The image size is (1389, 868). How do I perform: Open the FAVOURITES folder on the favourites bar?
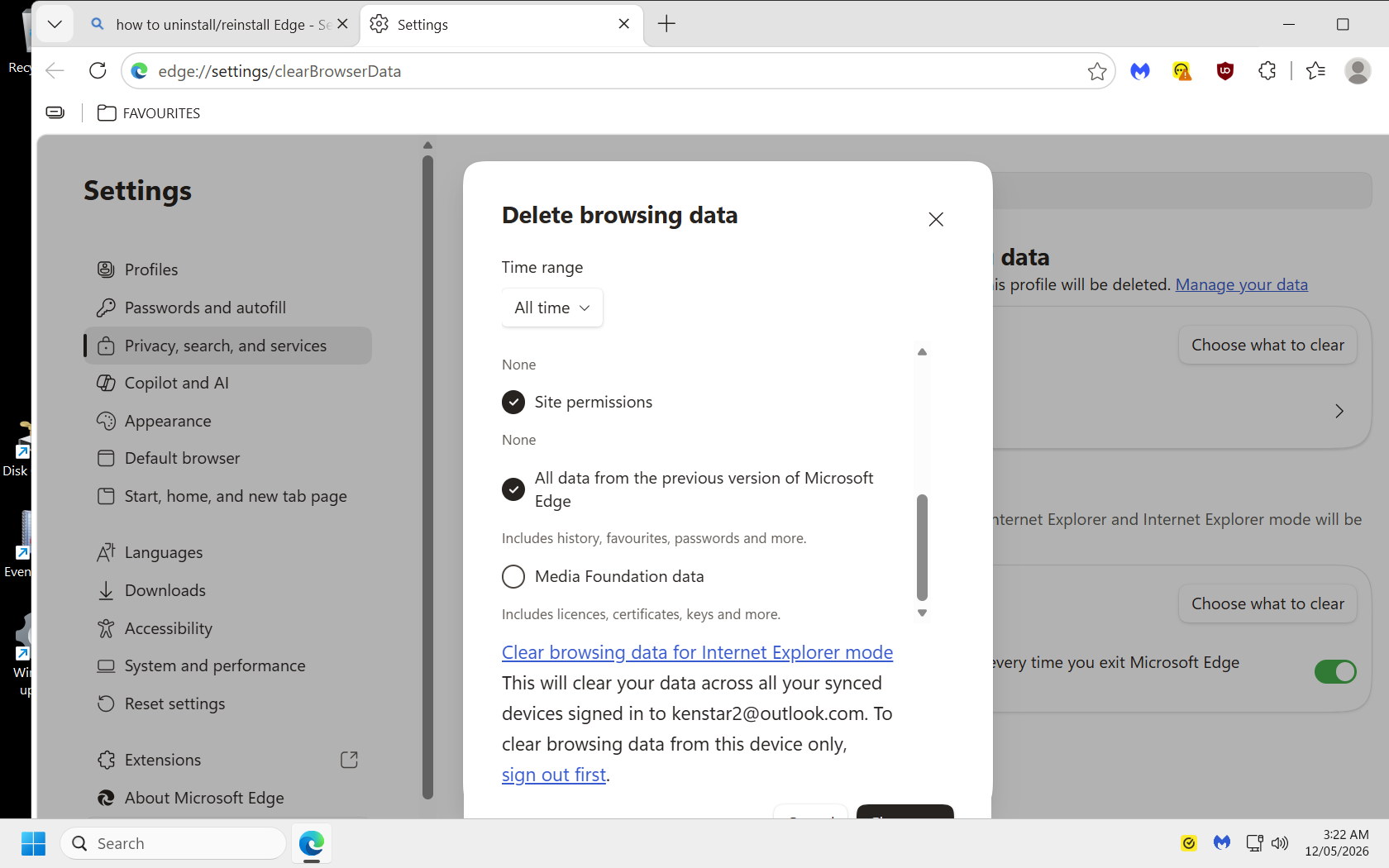point(149,113)
